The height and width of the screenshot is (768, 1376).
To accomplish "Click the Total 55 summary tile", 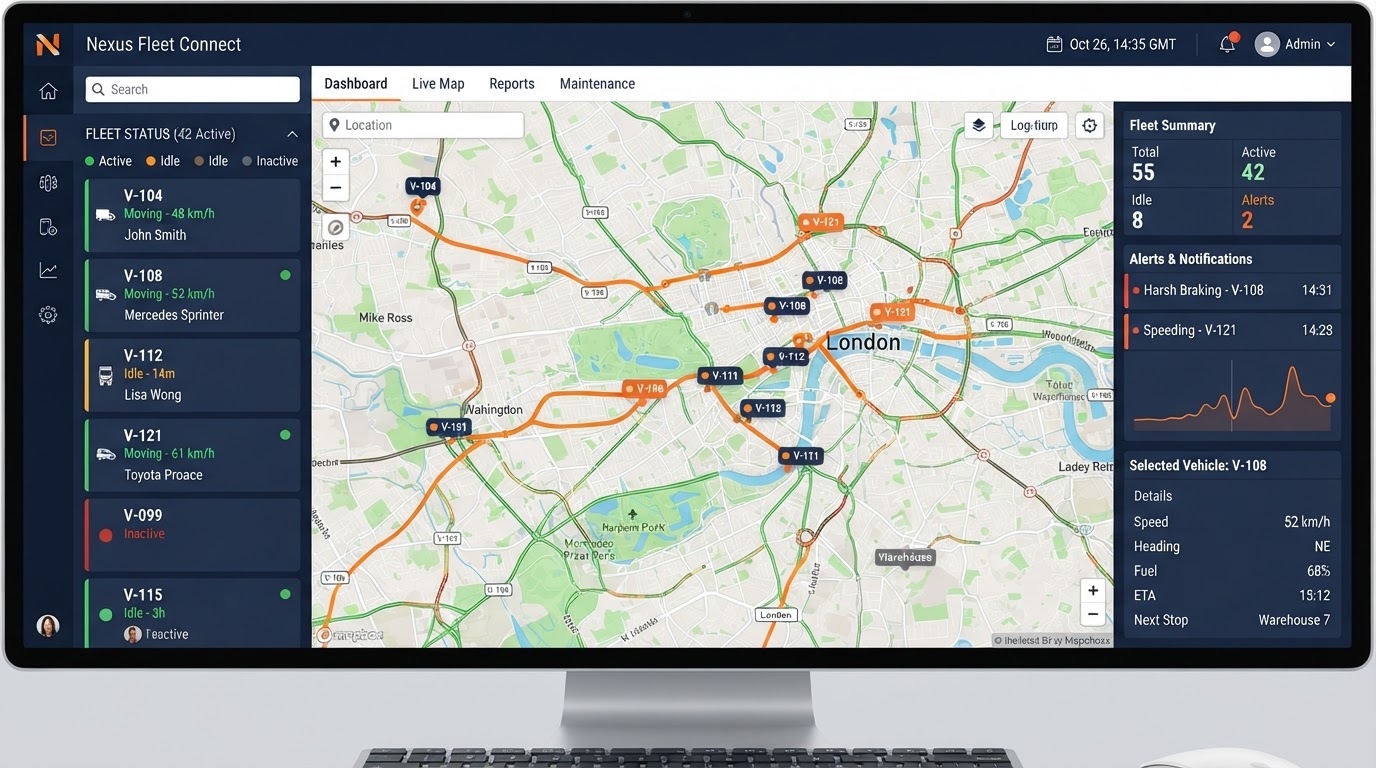I will pyautogui.click(x=1178, y=164).
